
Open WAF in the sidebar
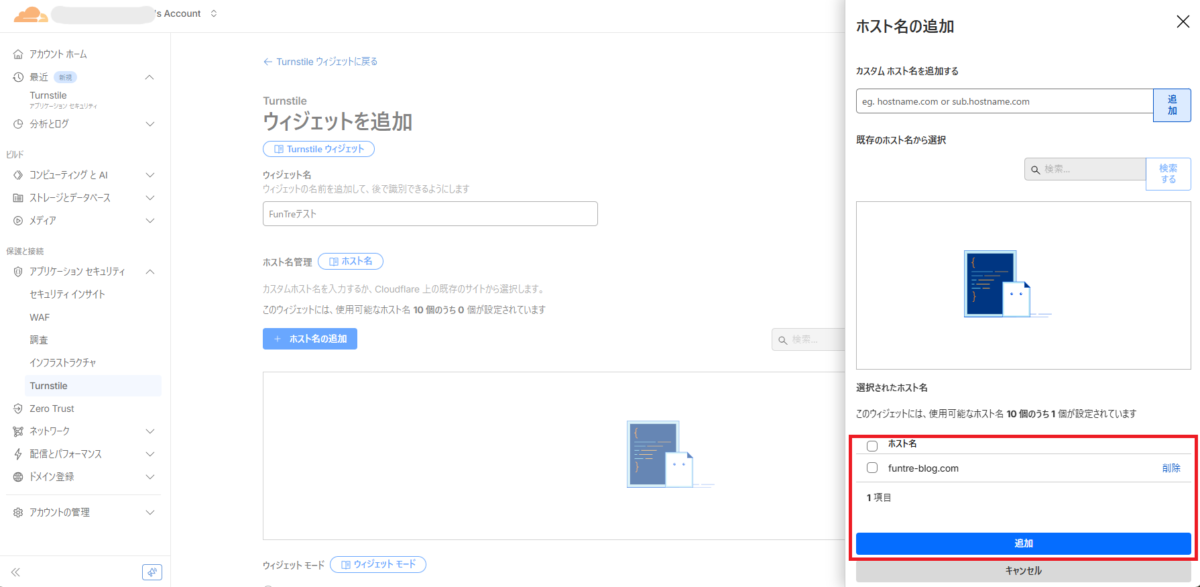click(40, 317)
